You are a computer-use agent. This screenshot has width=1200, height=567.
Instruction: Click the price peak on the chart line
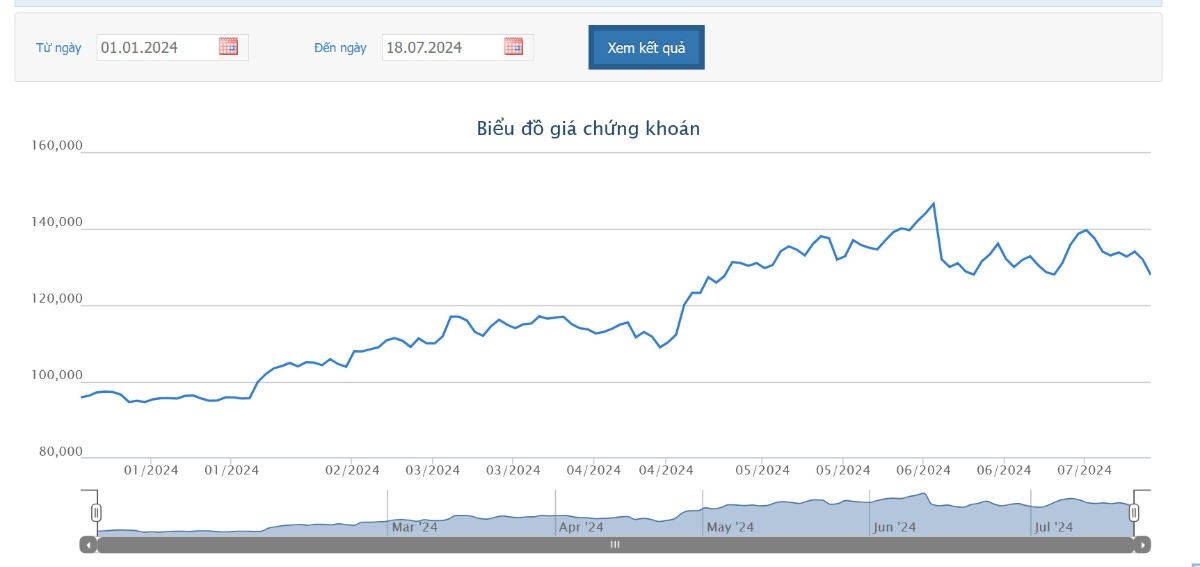click(933, 204)
